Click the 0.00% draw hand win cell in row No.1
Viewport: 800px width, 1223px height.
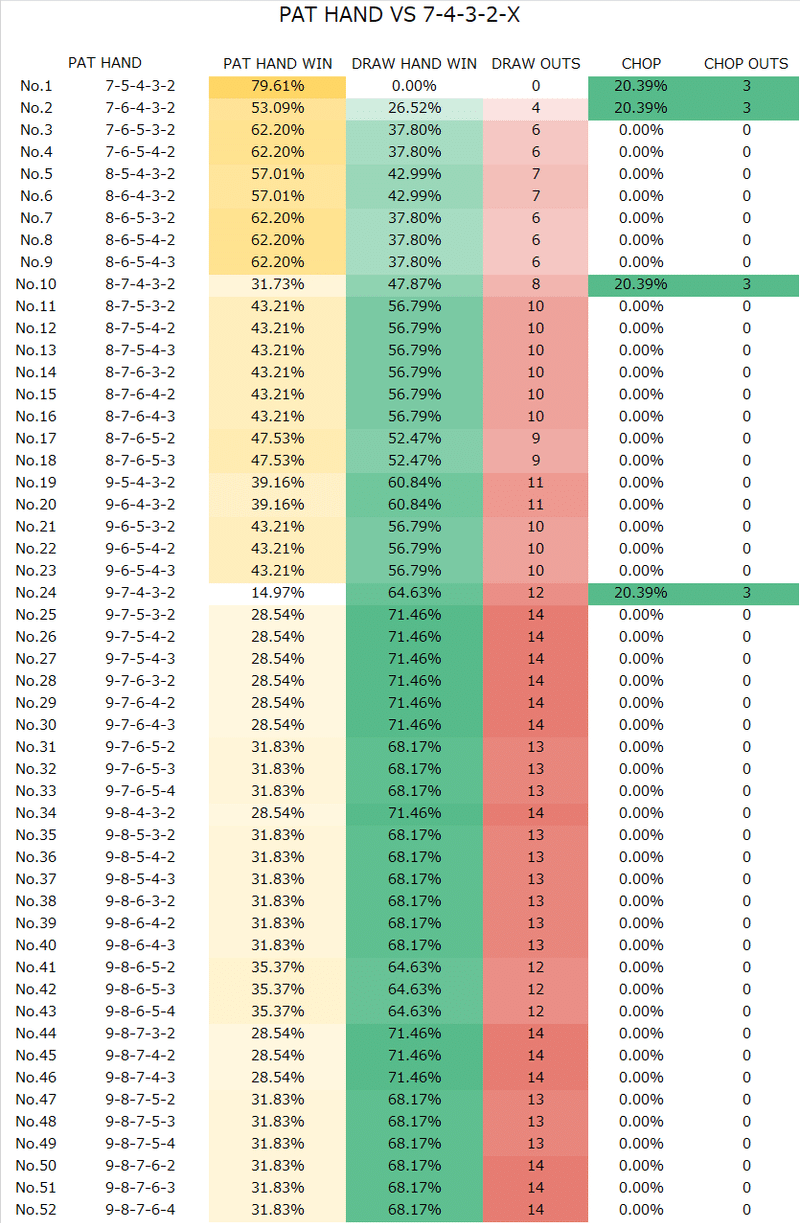pyautogui.click(x=414, y=86)
